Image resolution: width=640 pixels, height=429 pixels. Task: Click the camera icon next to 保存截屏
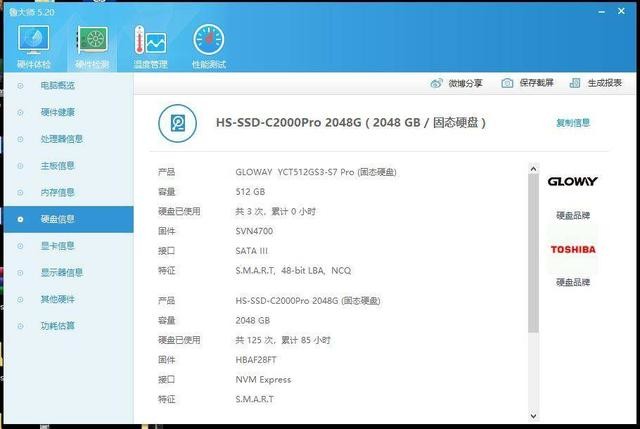507,83
